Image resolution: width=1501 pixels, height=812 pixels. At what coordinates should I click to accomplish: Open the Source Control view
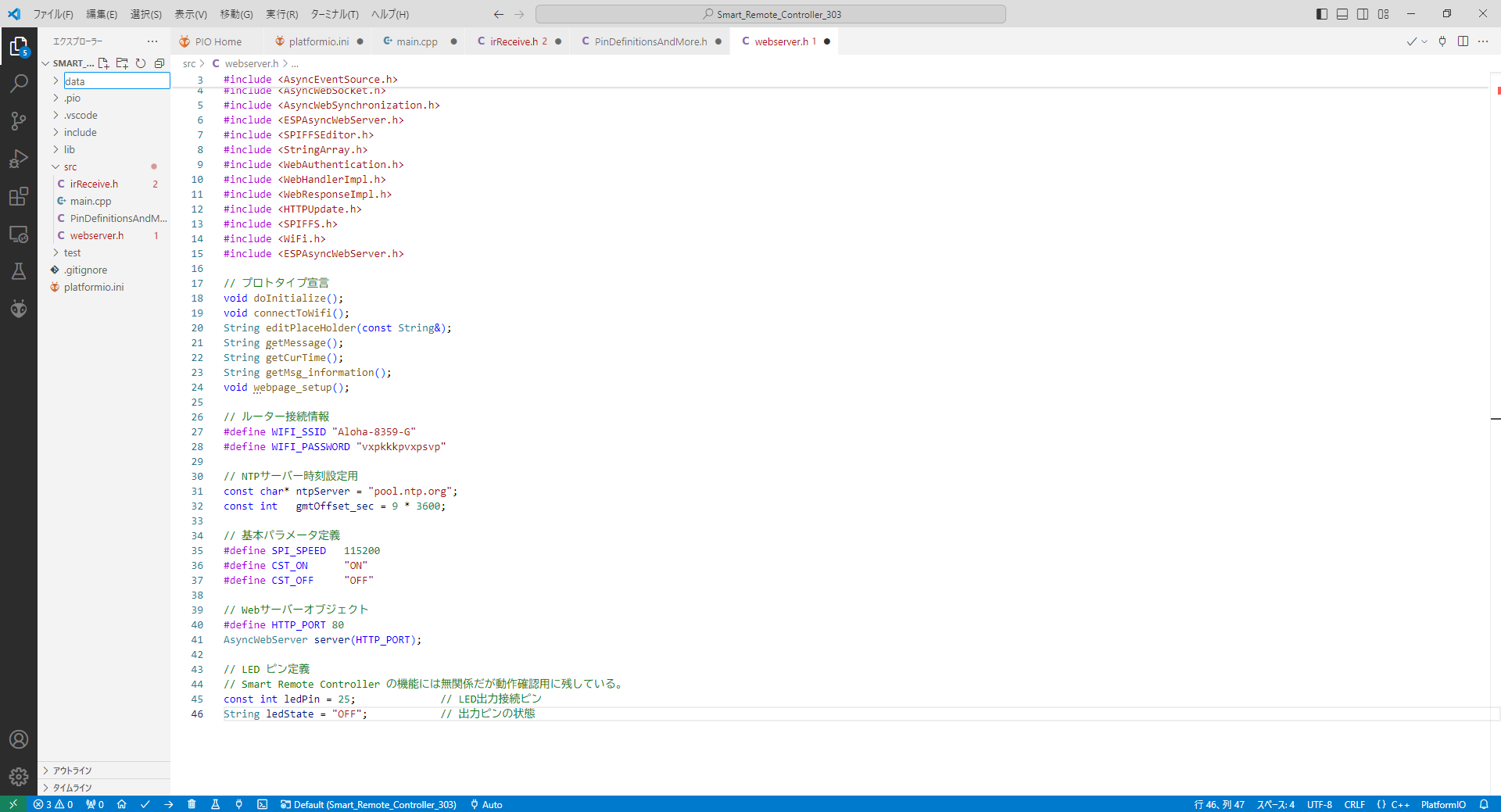19,120
